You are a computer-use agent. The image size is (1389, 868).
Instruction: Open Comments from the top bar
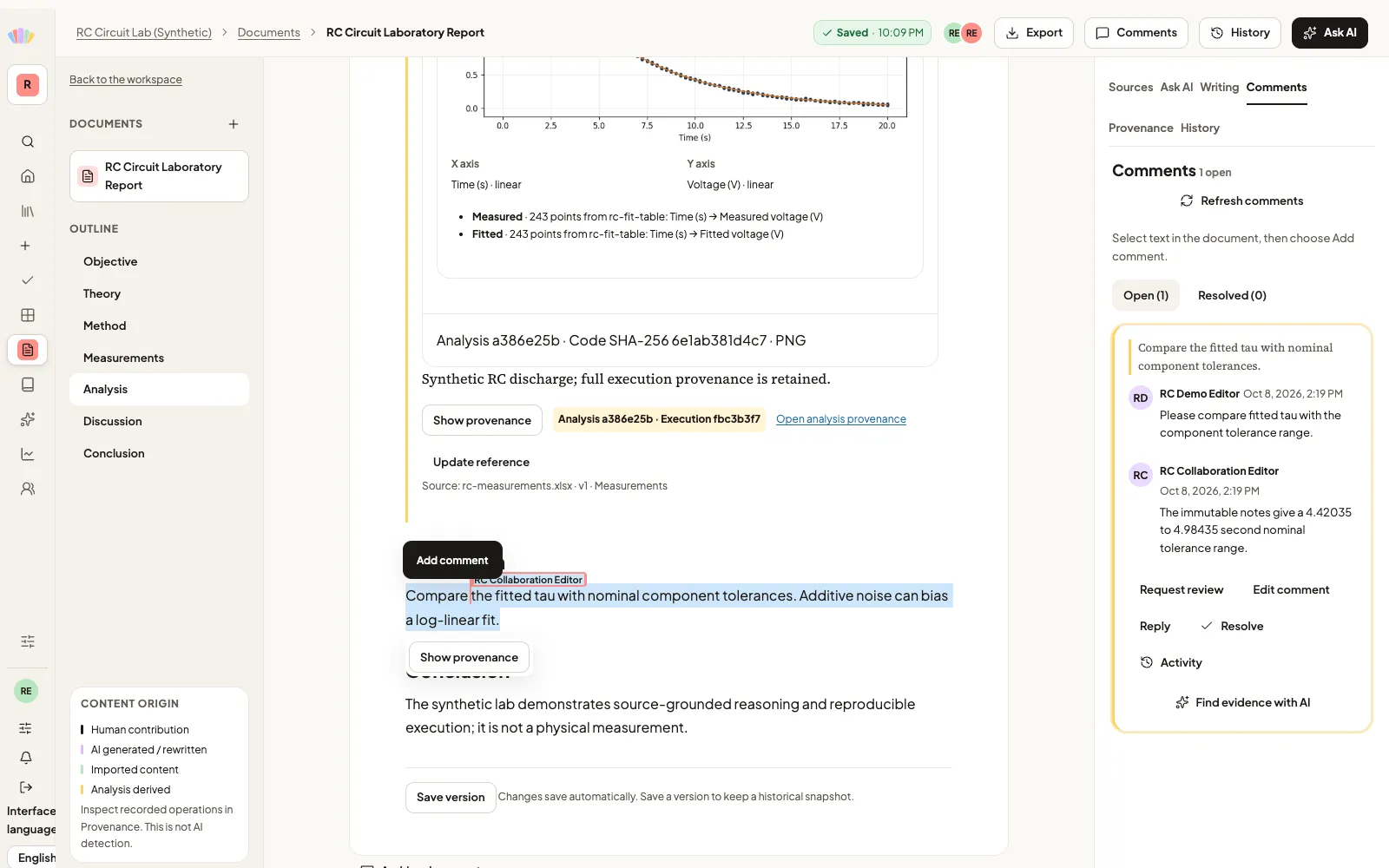coord(1136,33)
